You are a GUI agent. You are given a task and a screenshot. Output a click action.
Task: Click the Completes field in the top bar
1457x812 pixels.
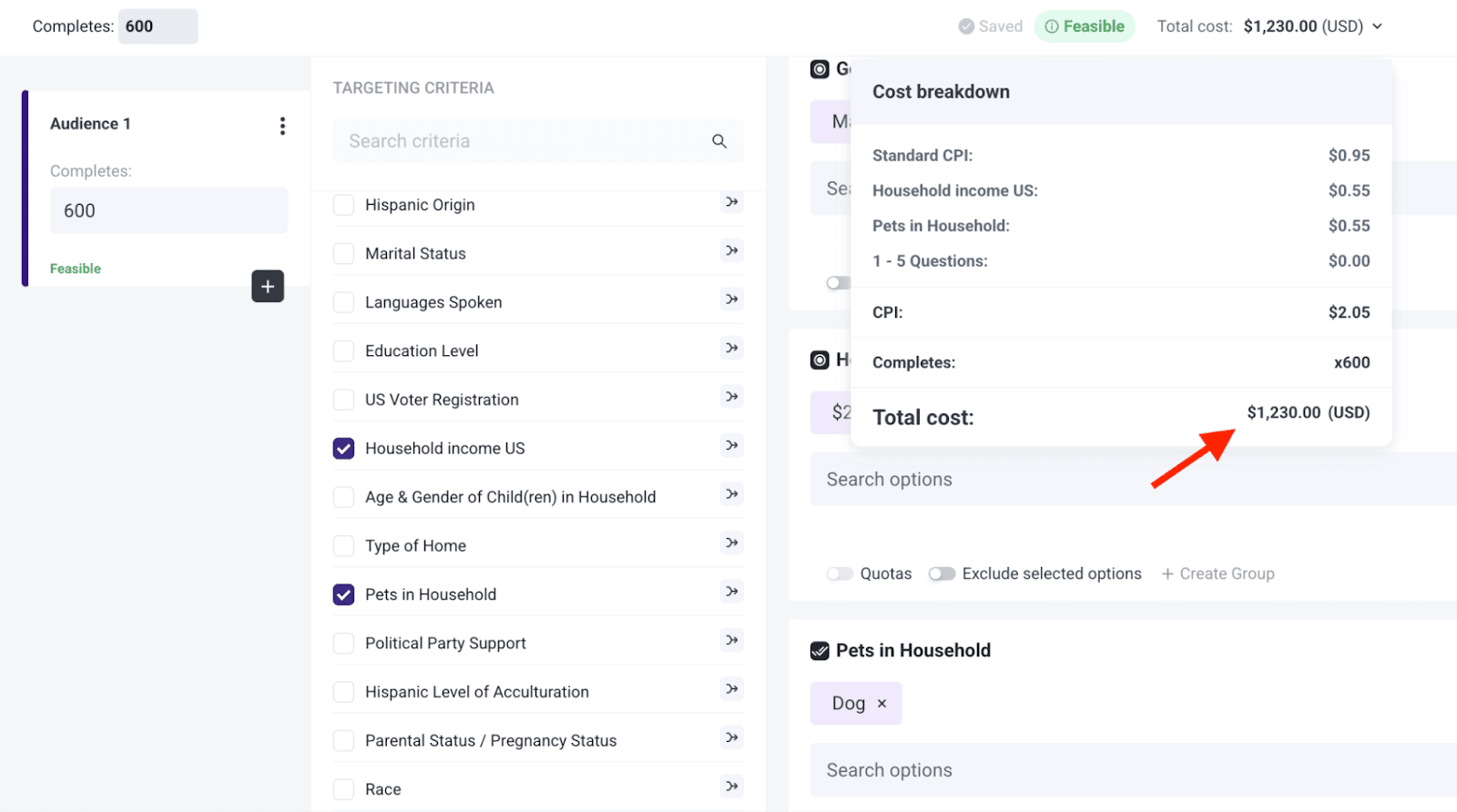point(158,26)
